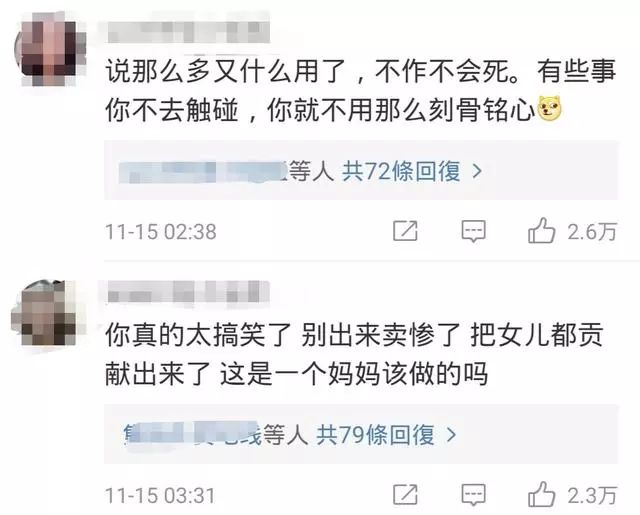Open the second commenter's avatar profile
Image resolution: width=640 pixels, height=515 pixels.
(45, 312)
